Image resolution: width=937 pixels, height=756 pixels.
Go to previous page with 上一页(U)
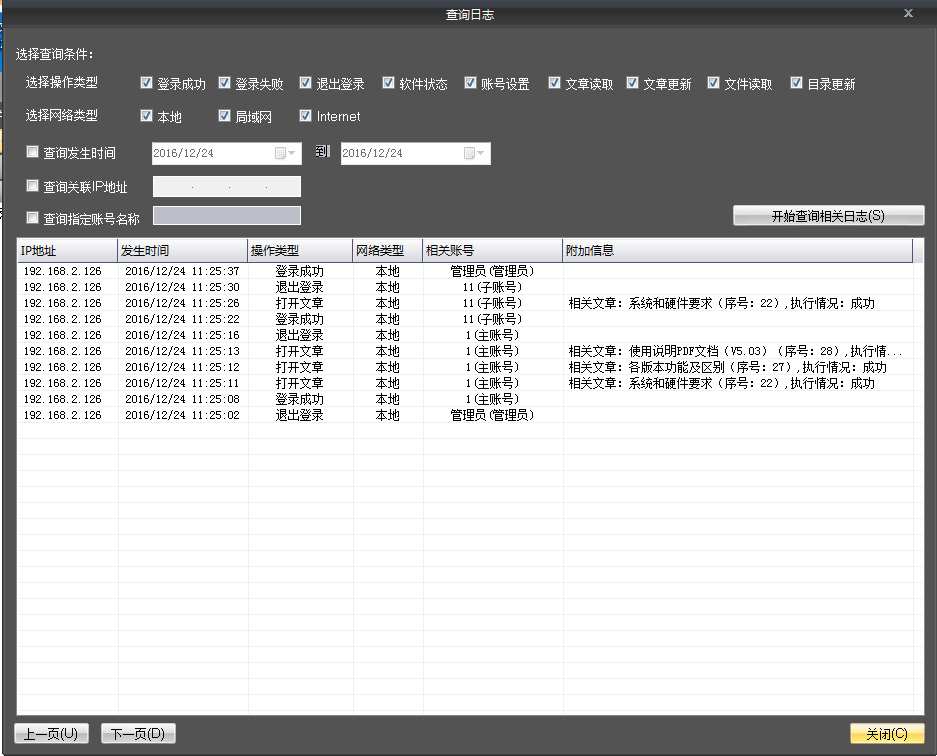tap(52, 734)
